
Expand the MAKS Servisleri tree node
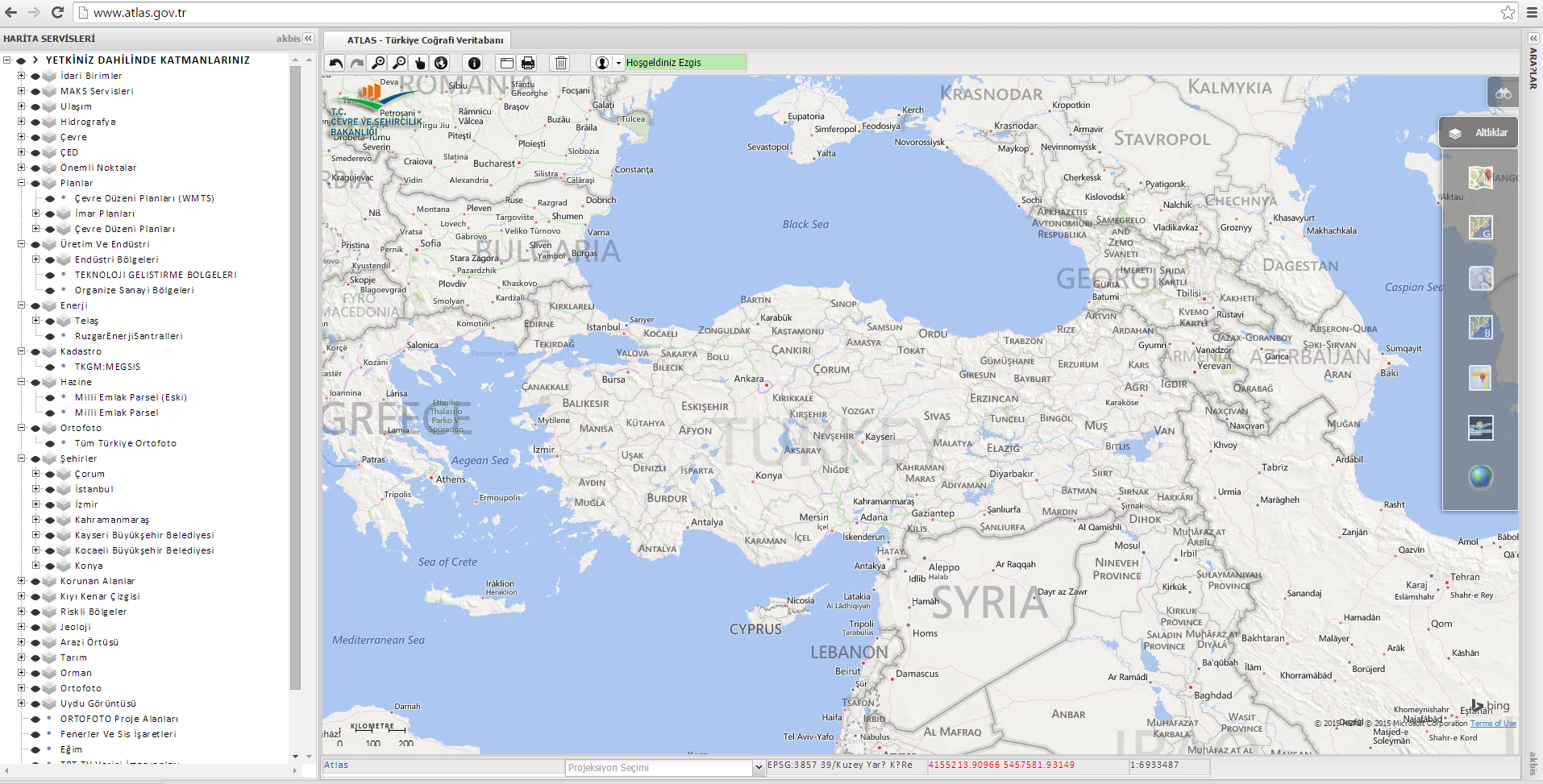pos(22,91)
